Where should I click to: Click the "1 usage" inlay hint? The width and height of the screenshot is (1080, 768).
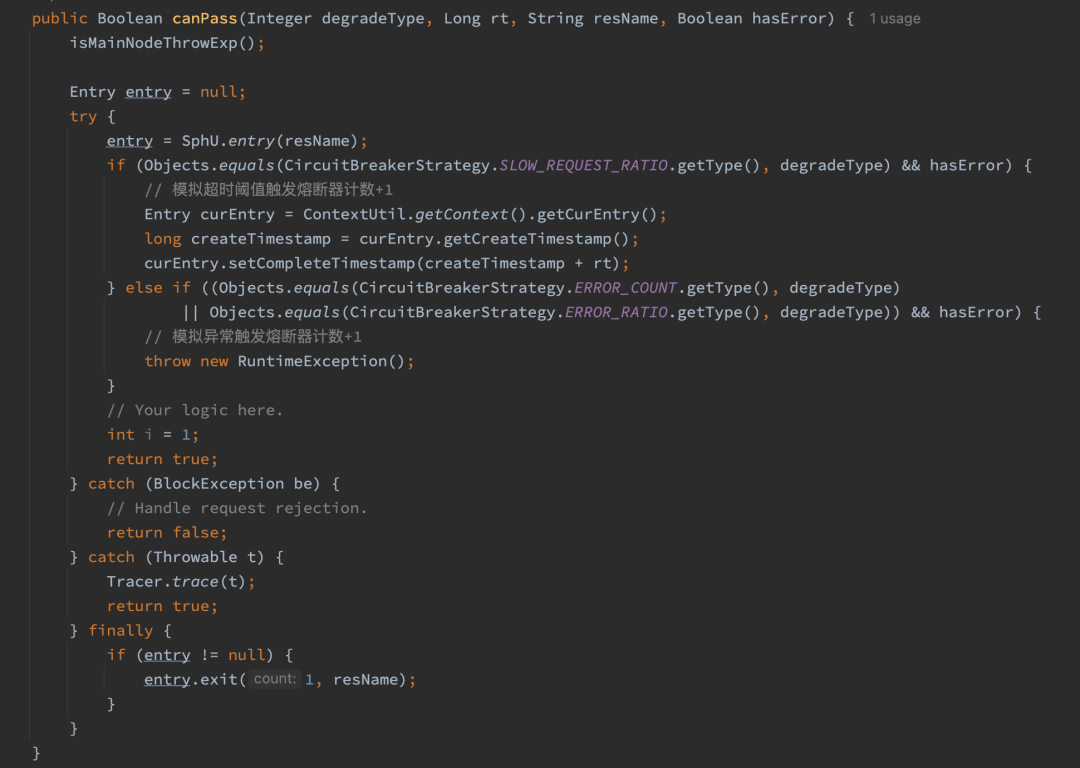[x=894, y=19]
